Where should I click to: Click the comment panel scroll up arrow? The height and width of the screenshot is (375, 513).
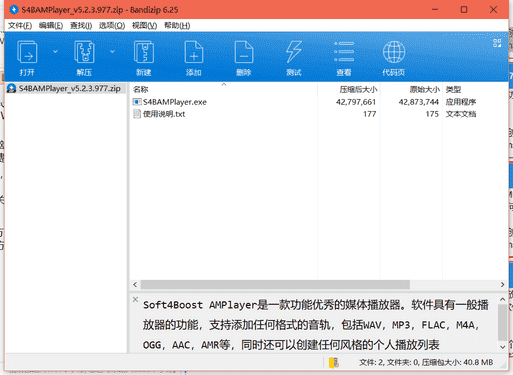[502, 299]
